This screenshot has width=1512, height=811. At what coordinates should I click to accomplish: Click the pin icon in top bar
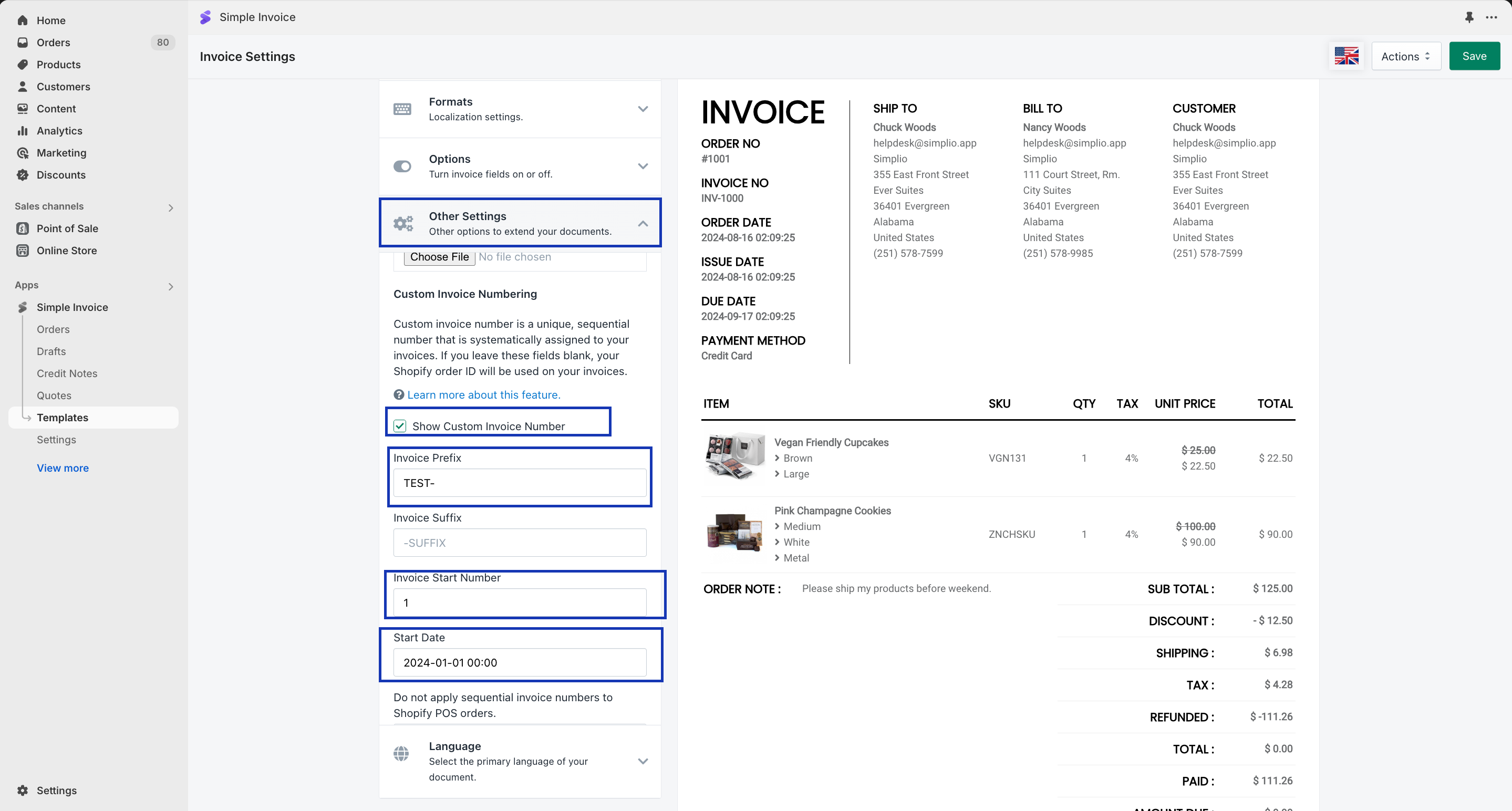point(1469,17)
